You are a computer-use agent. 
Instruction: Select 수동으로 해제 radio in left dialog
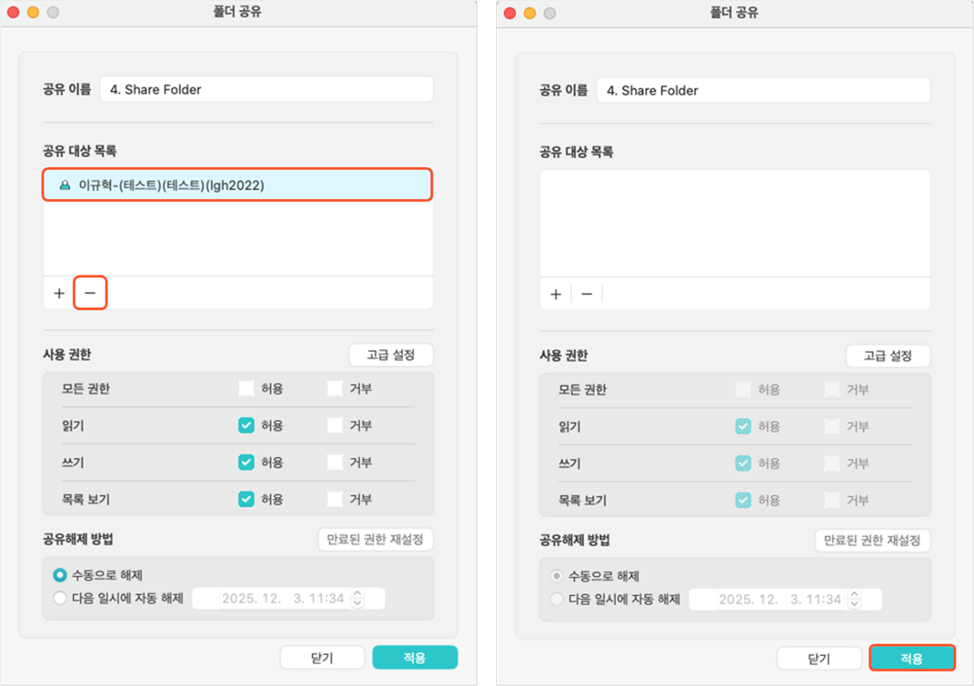(x=60, y=575)
